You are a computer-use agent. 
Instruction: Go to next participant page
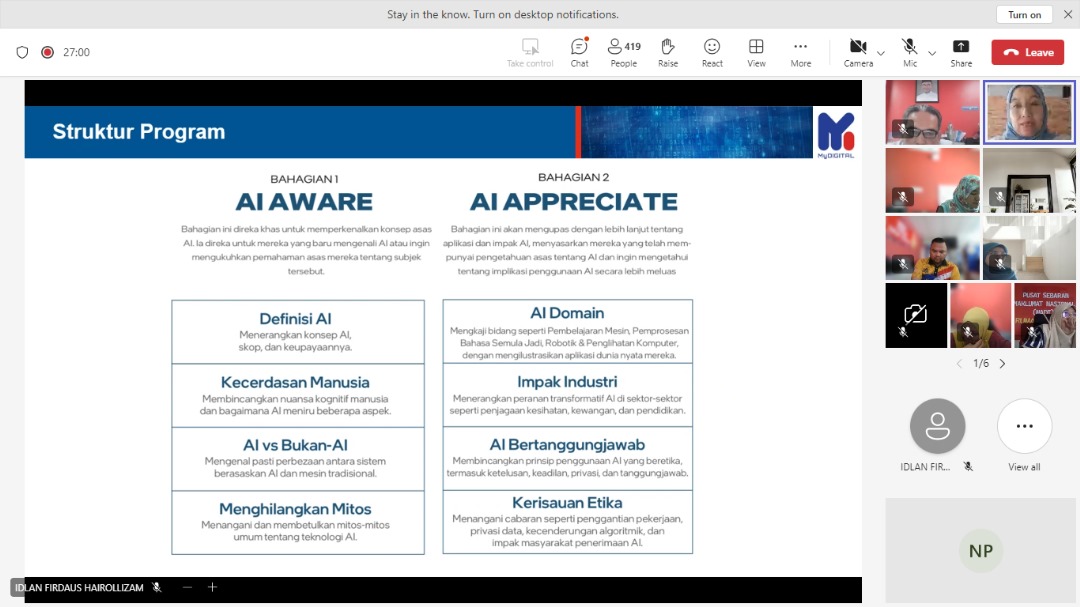(1003, 364)
